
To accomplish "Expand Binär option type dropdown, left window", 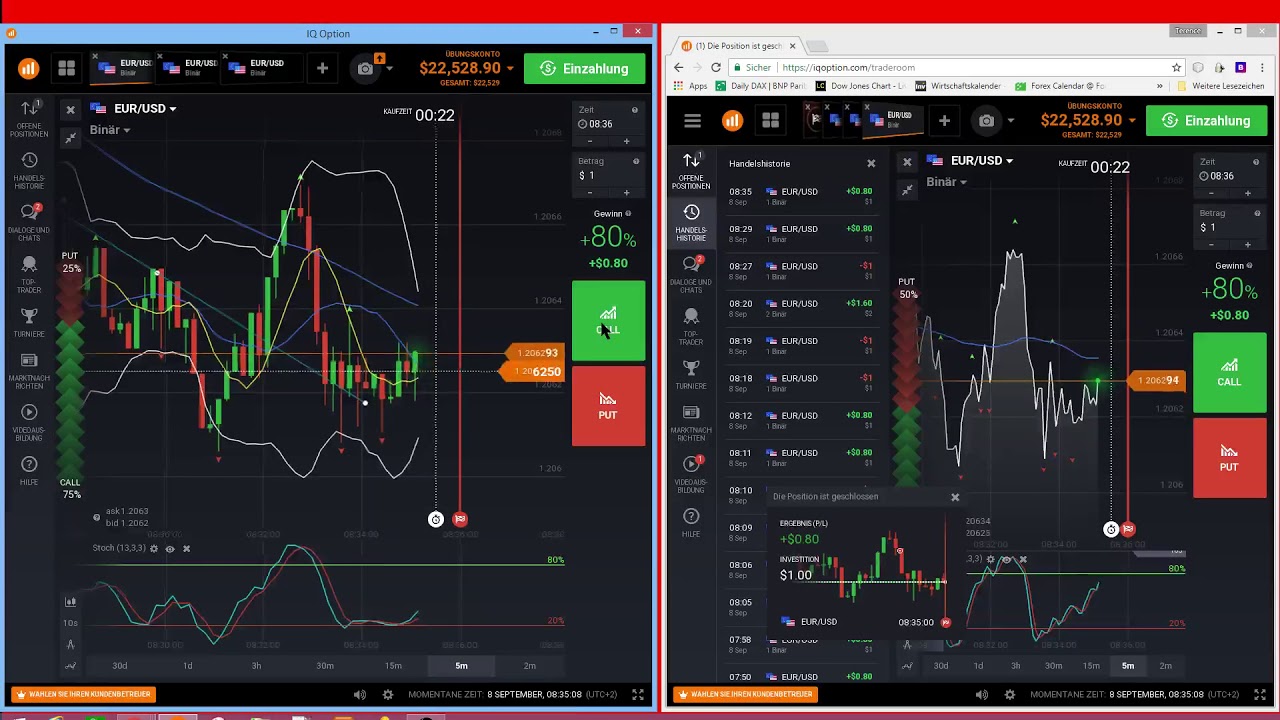I will point(110,130).
